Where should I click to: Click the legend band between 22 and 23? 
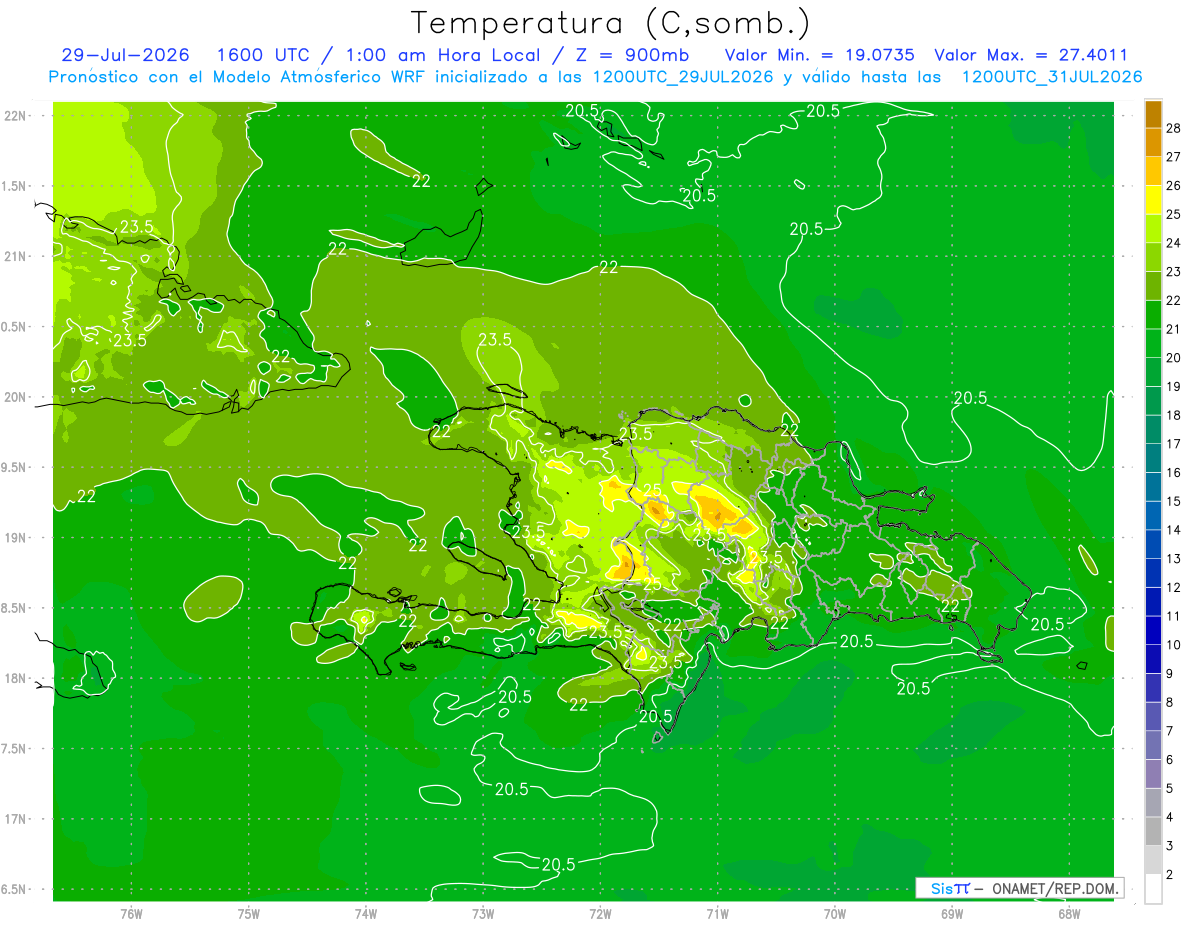tap(1153, 286)
